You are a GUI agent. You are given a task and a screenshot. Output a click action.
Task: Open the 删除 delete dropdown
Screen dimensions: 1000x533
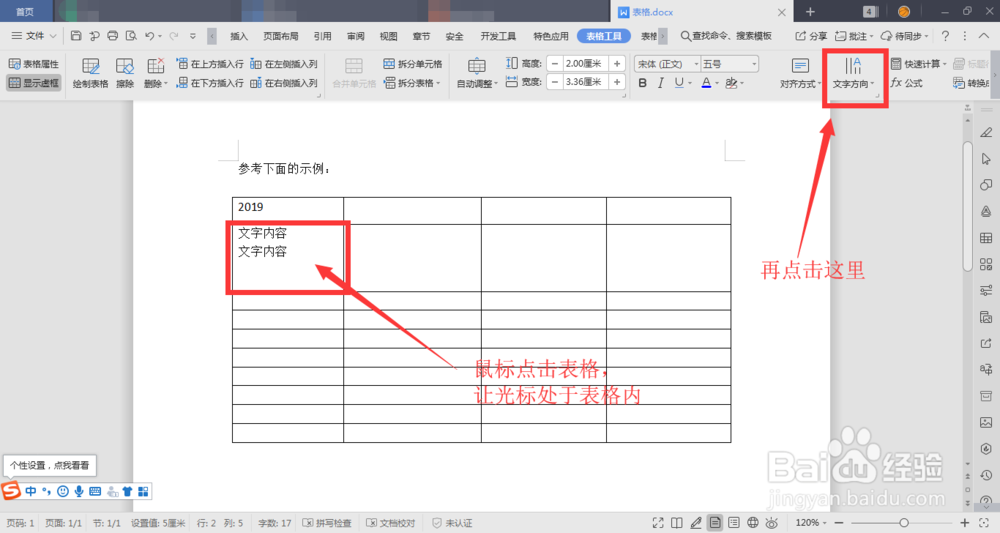pos(156,73)
